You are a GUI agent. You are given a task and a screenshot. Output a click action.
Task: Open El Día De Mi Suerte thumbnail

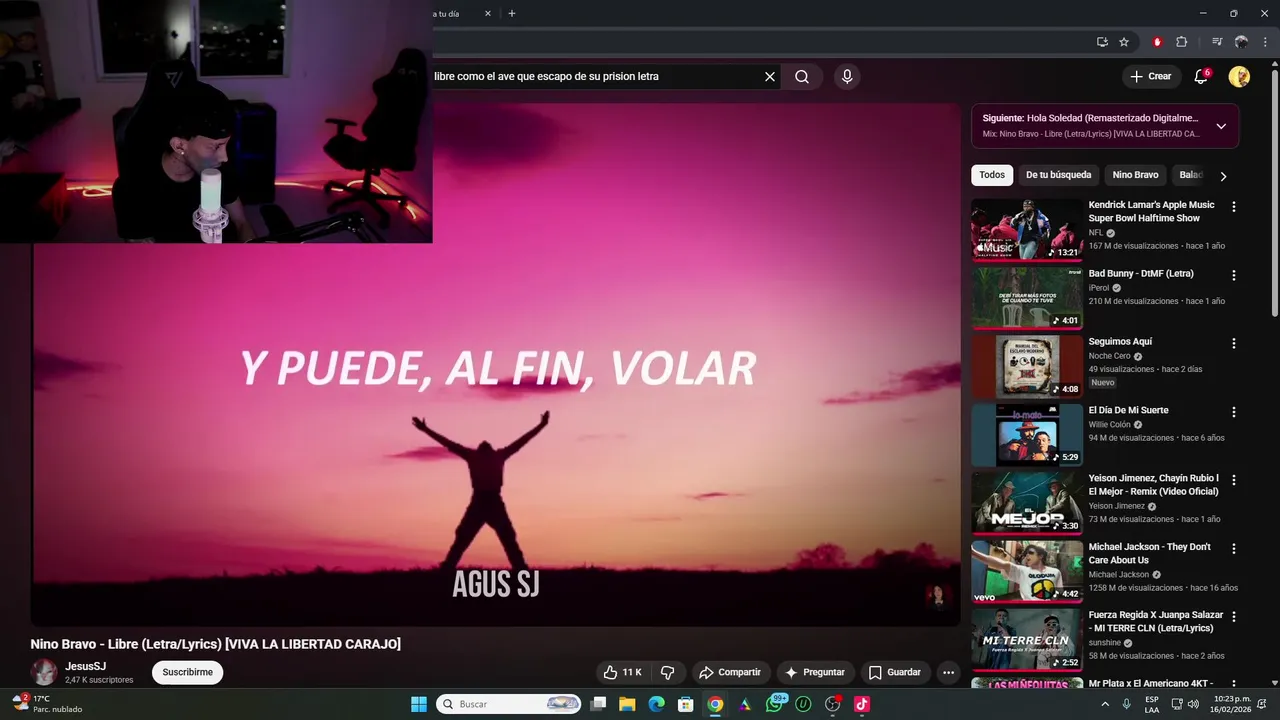1027,434
